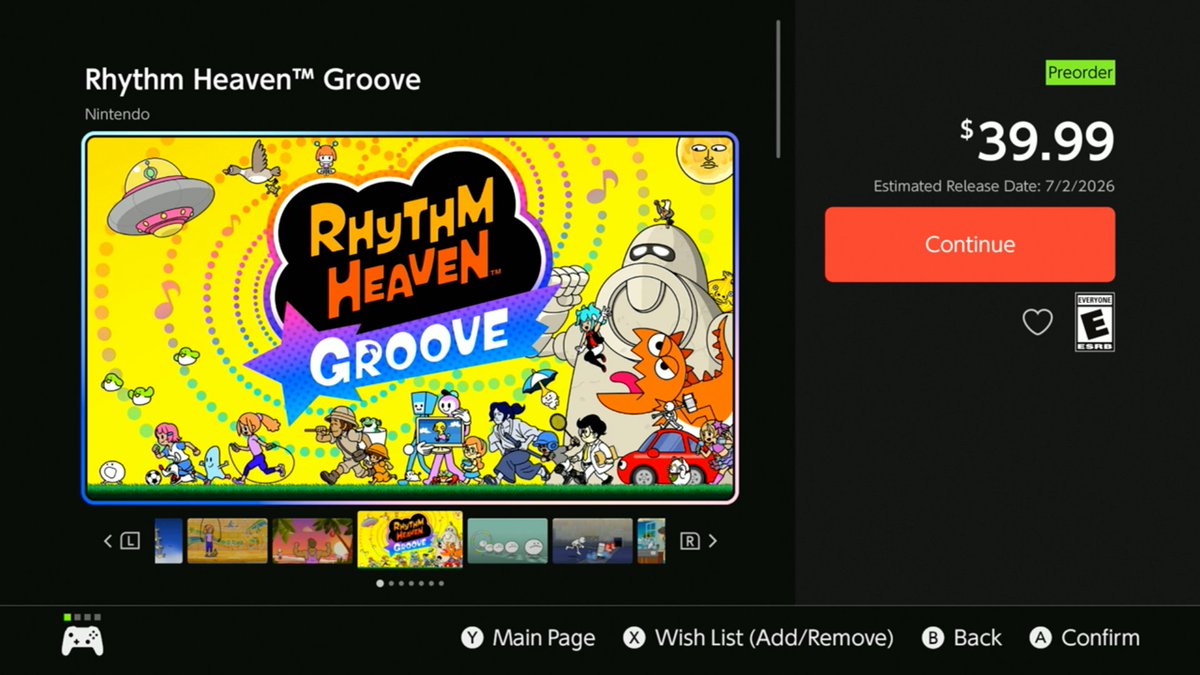Click the A button icon for Confirm
Image resolution: width=1200 pixels, height=675 pixels.
[1041, 638]
